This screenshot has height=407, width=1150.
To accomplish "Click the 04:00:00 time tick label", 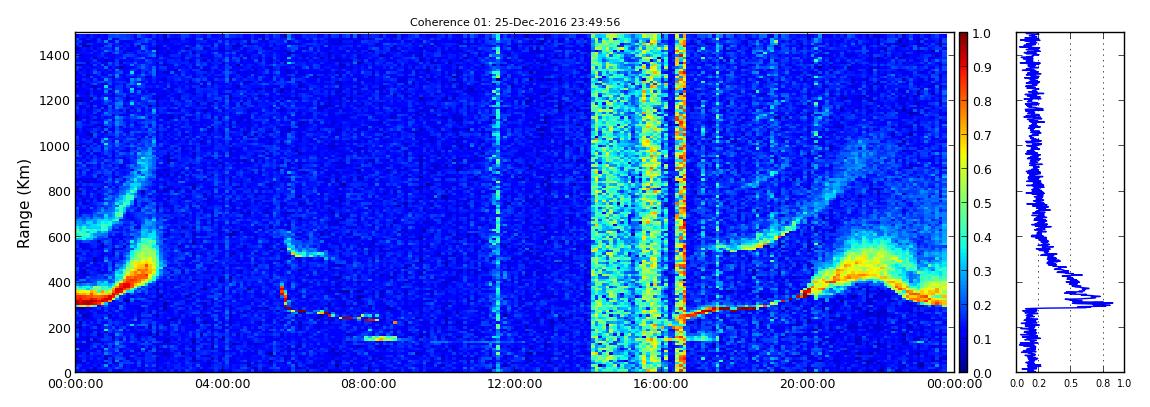I will pyautogui.click(x=221, y=384).
